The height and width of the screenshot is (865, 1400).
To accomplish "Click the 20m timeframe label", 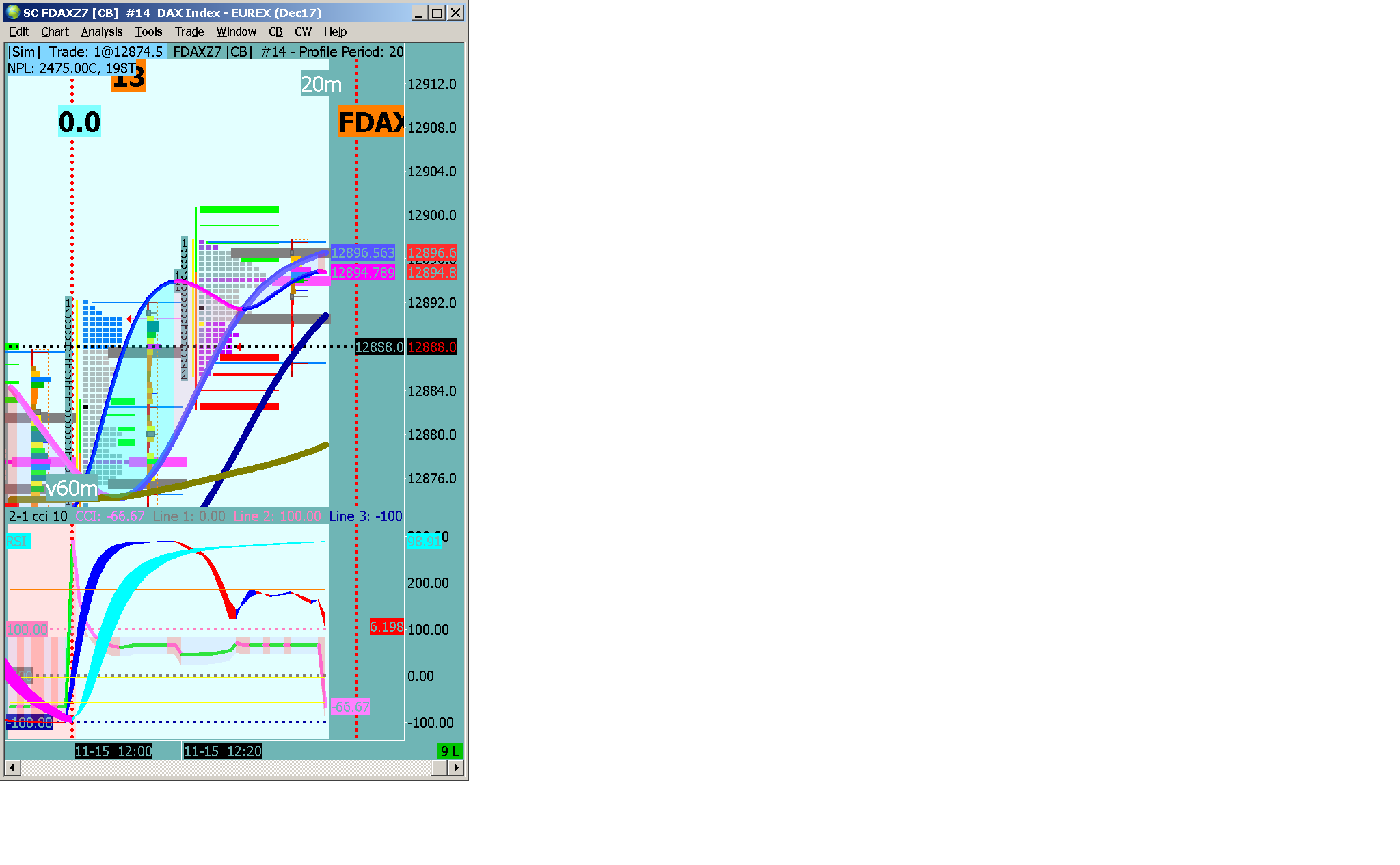I will tap(321, 84).
